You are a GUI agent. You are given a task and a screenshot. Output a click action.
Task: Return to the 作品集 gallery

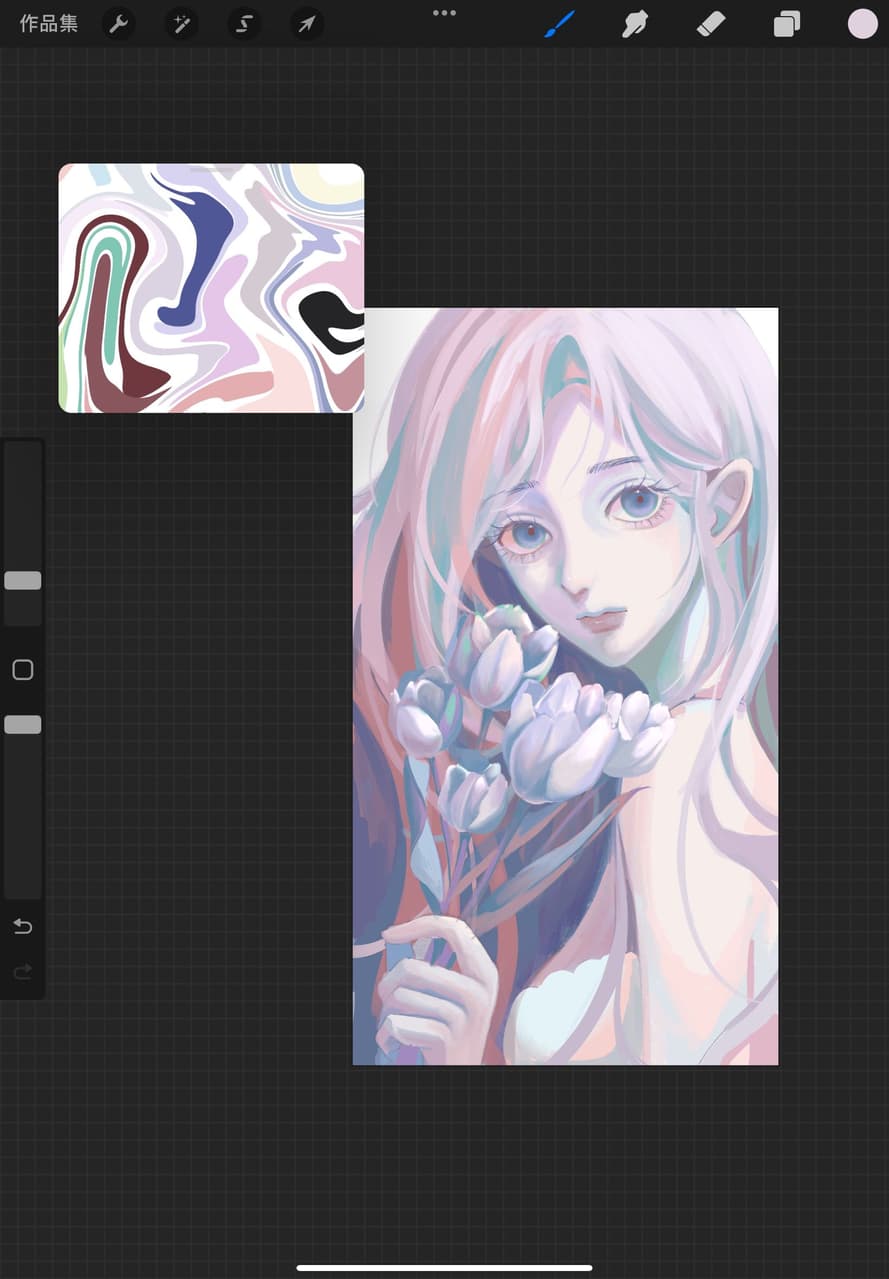[x=48, y=24]
